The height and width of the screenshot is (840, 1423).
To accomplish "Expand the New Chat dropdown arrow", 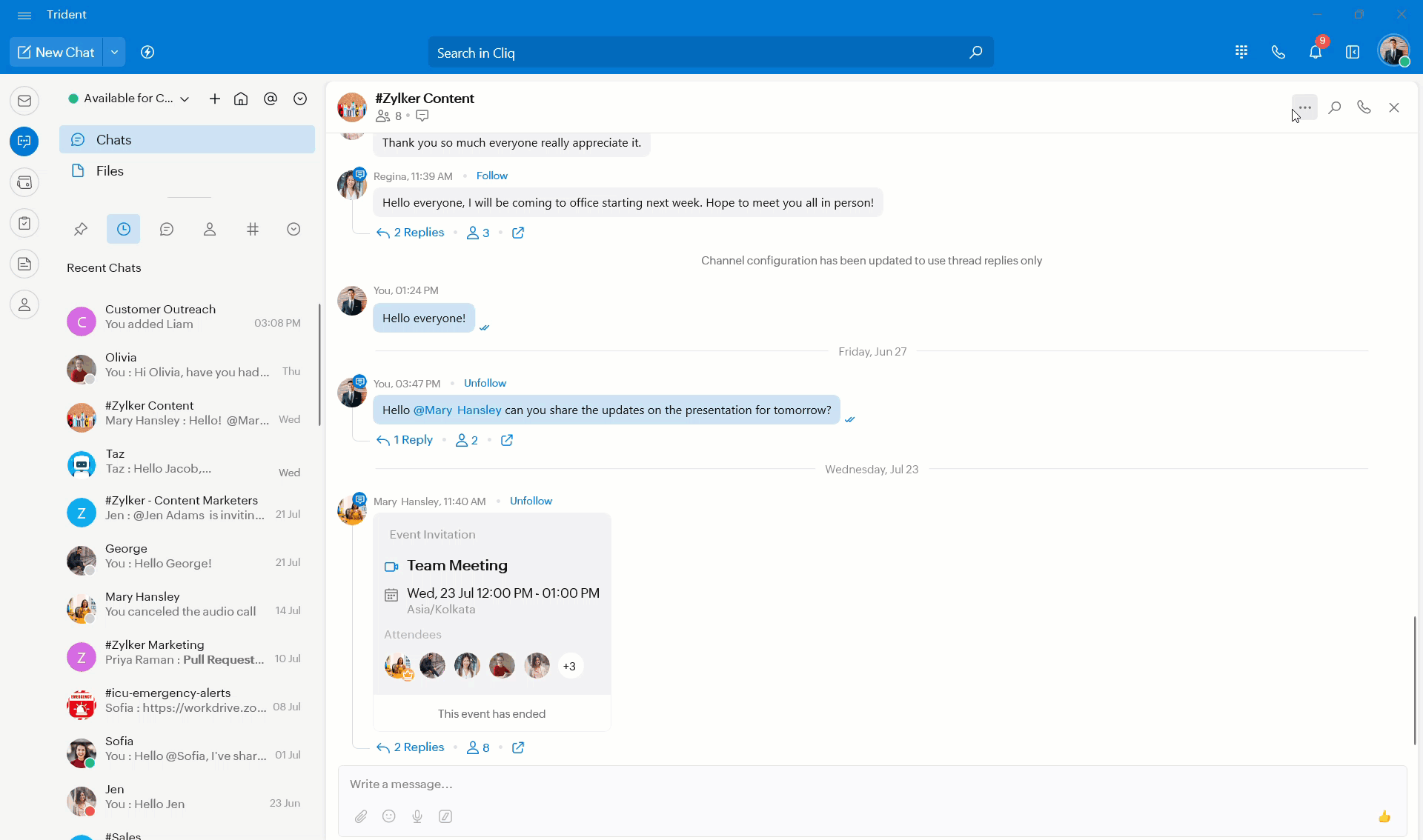I will 114,53.
